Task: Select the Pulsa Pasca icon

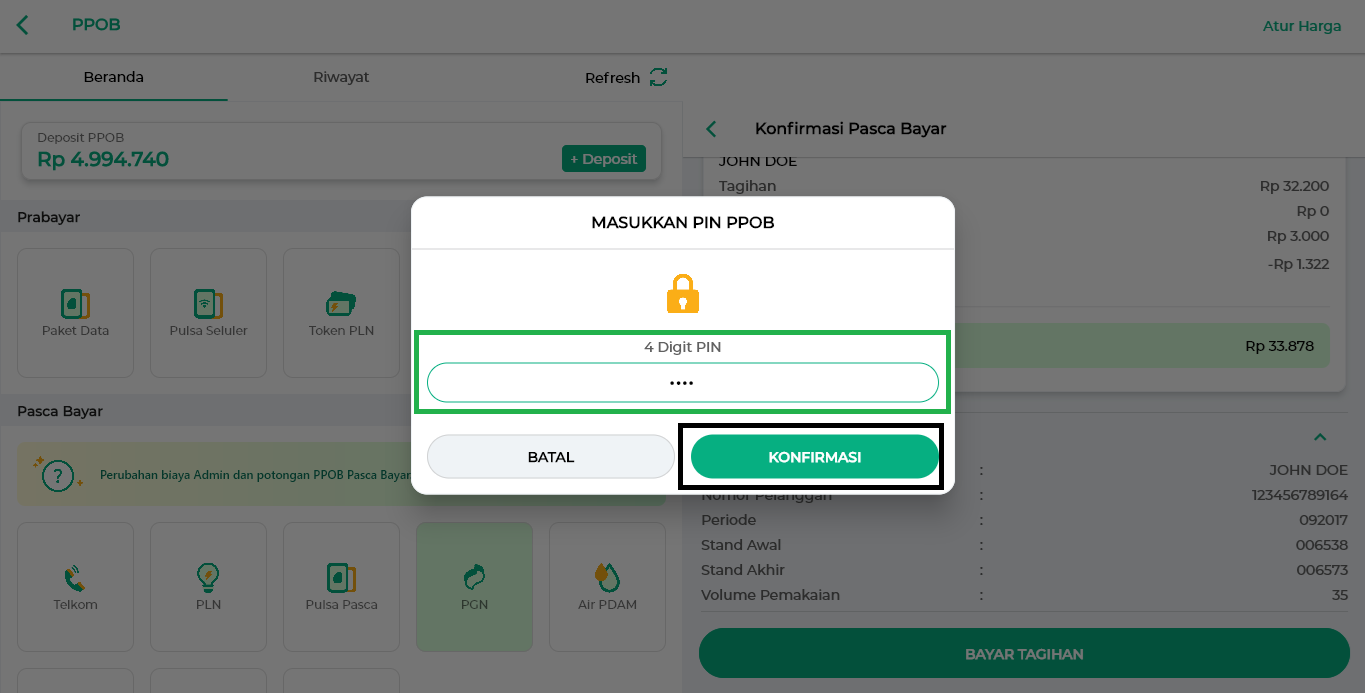Action: [341, 586]
